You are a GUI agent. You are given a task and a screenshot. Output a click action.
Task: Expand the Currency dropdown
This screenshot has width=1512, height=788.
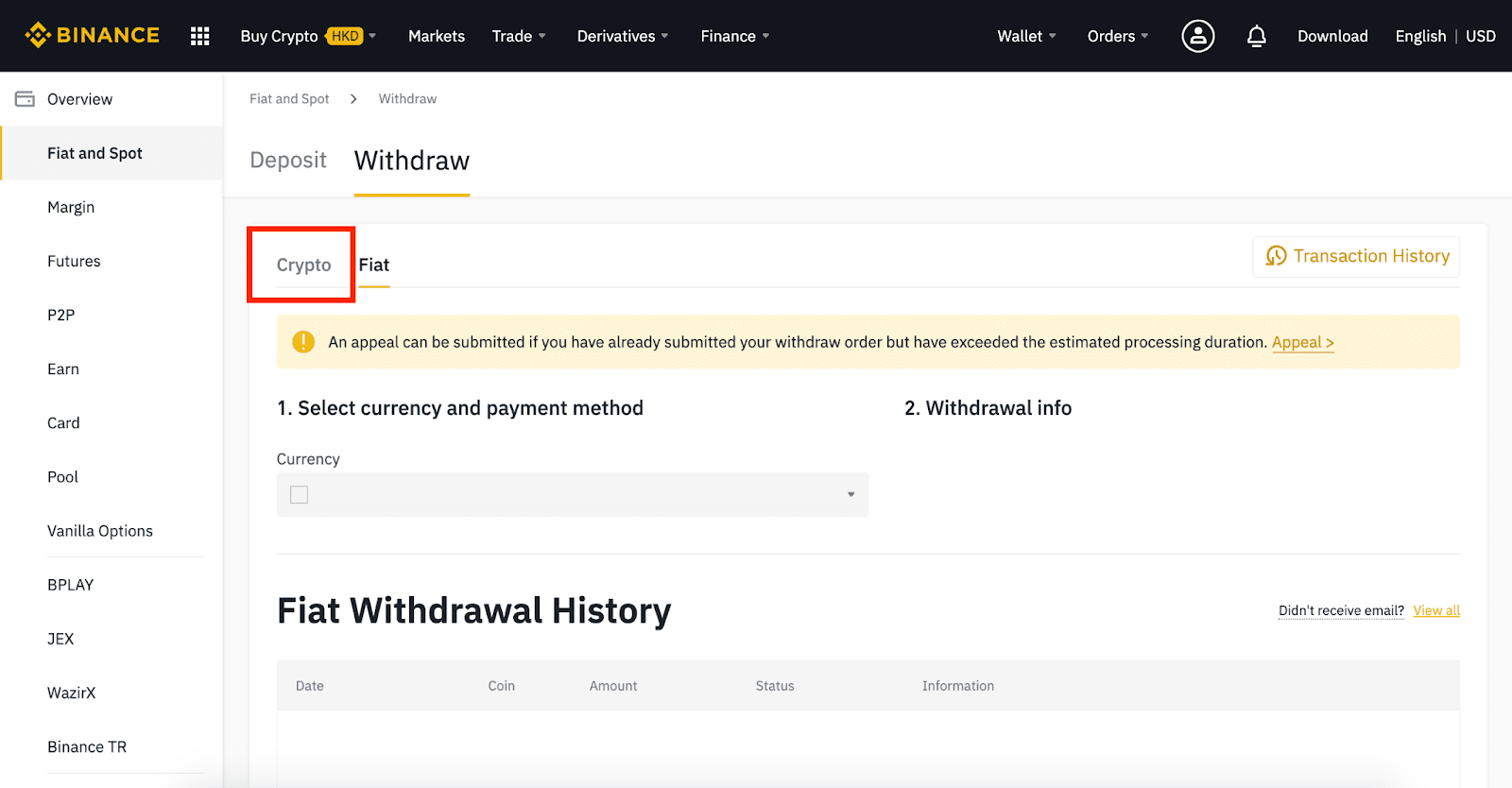(850, 495)
